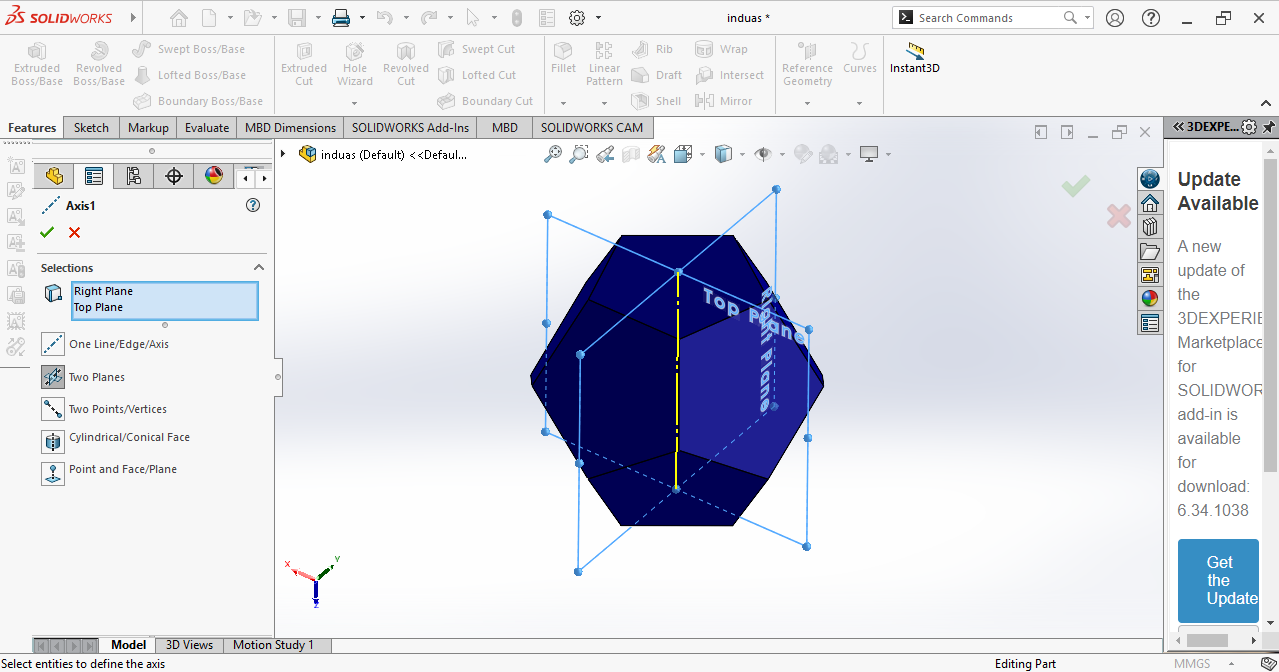Click Zoom to Fit in view toolbar
This screenshot has height=672, width=1279.
click(x=553, y=154)
